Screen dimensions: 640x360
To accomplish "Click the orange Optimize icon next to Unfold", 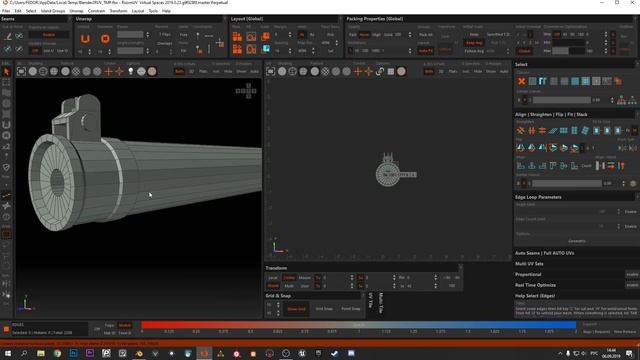I will tap(105, 39).
